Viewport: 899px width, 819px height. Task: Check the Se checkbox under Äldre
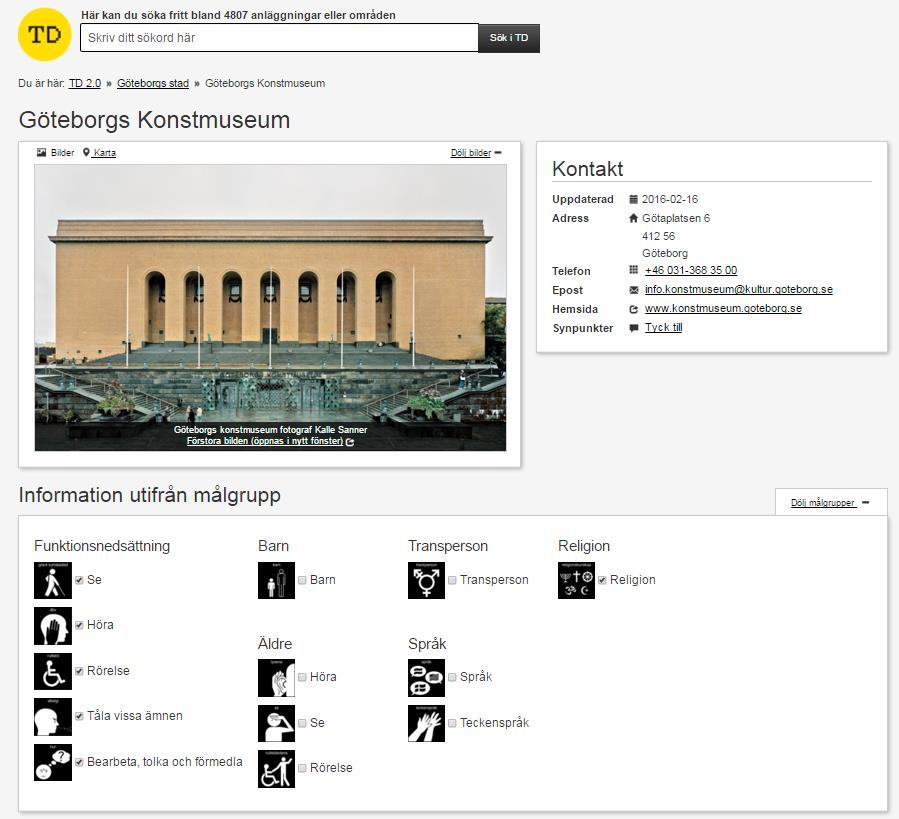click(302, 723)
